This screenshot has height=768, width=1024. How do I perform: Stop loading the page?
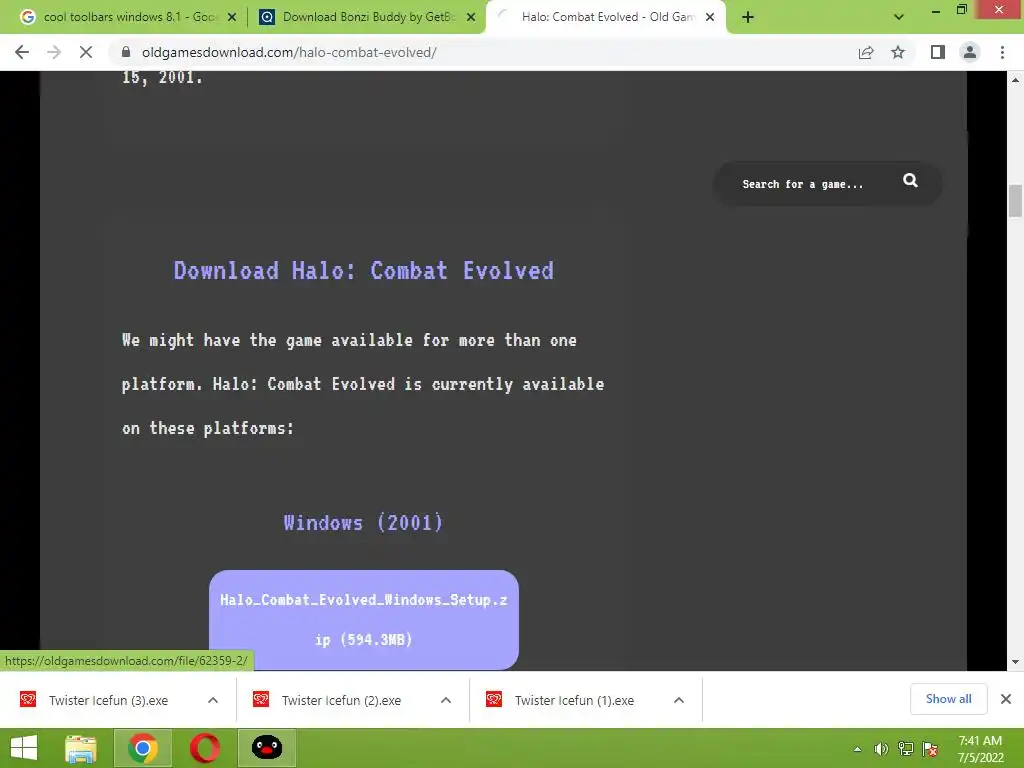pyautogui.click(x=86, y=52)
